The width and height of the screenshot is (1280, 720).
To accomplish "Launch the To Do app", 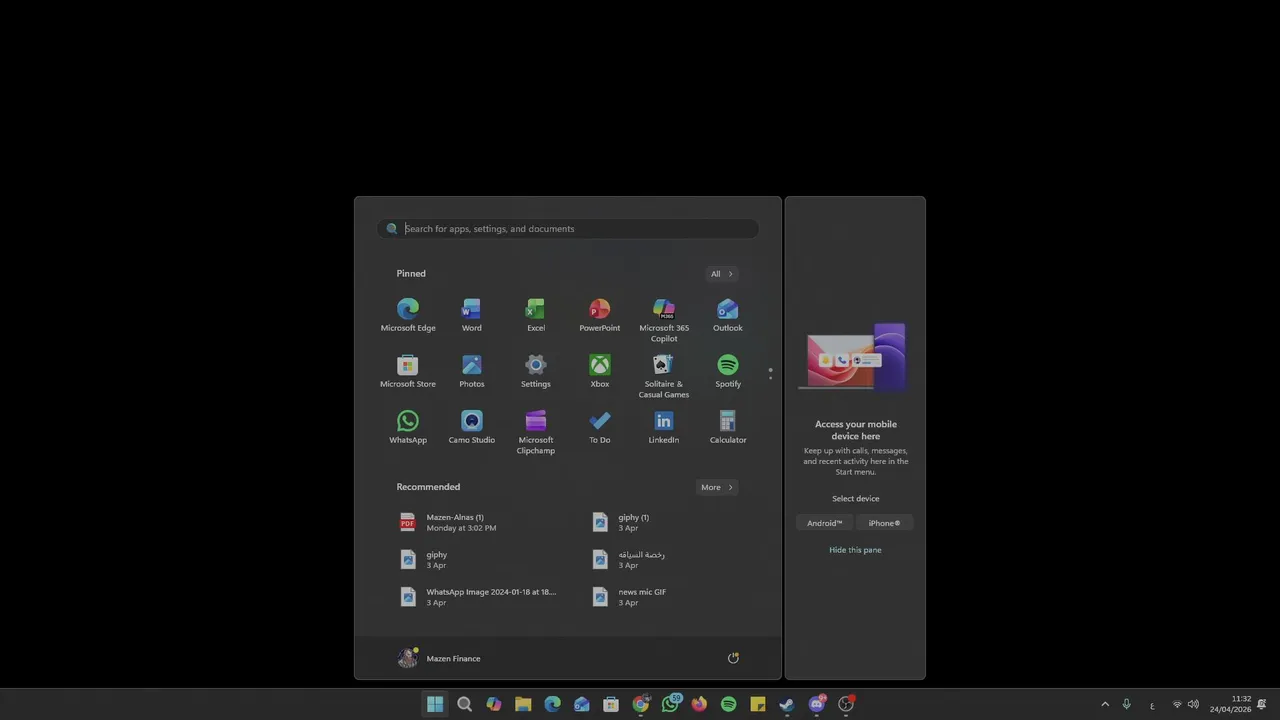I will [600, 427].
